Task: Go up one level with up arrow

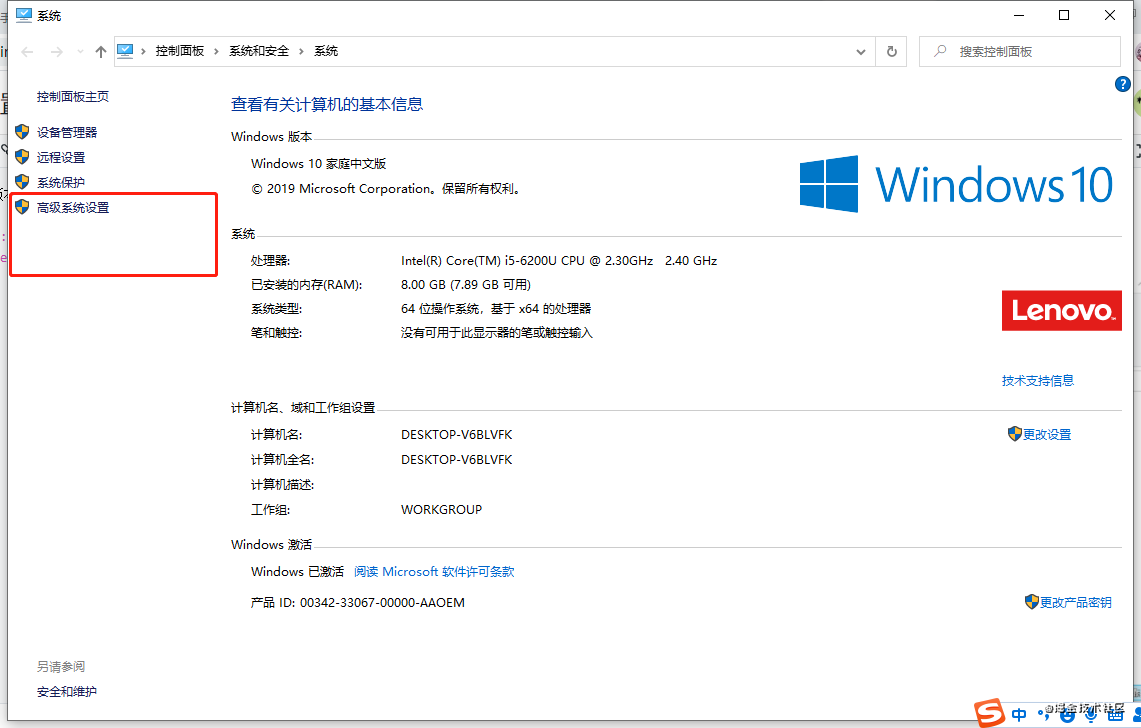Action: click(100, 52)
